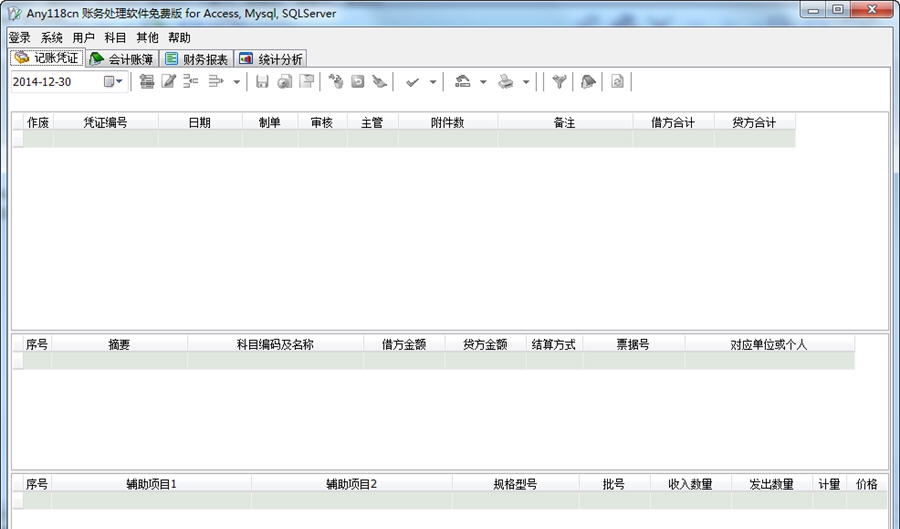Click the 附件数 column header
900x529 pixels.
[448, 122]
